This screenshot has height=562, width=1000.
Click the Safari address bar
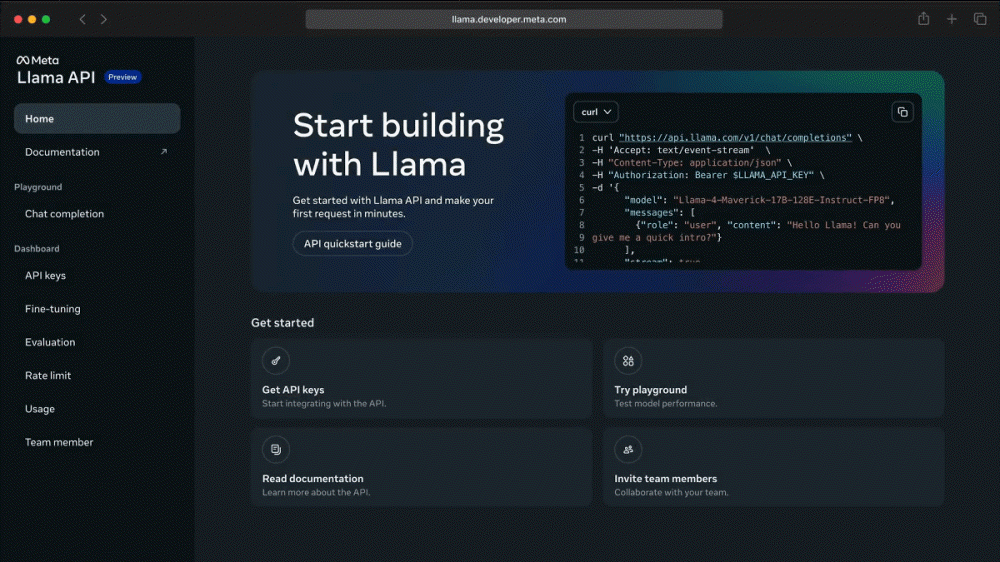click(x=514, y=19)
